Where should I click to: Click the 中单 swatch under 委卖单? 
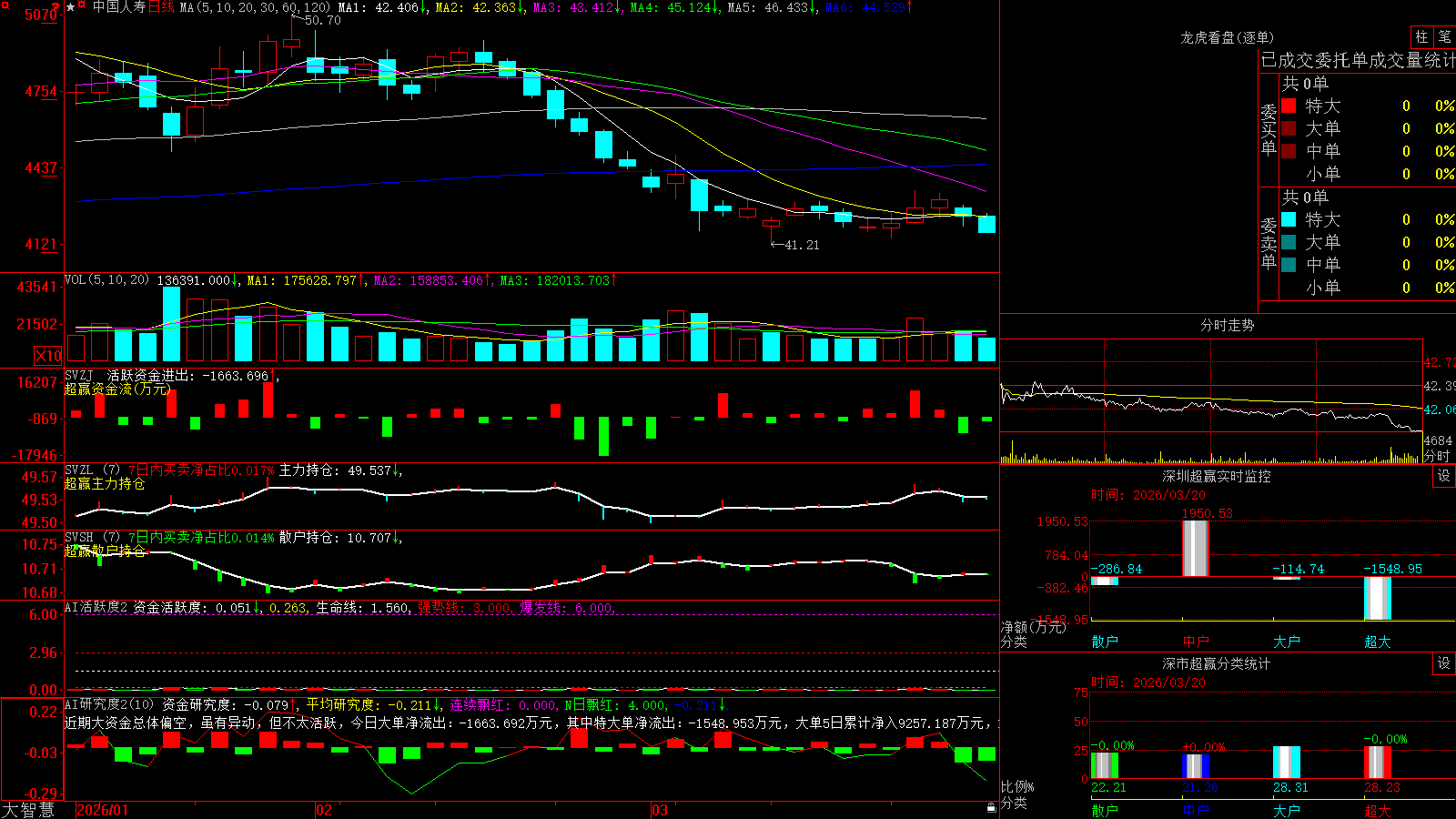tap(1289, 265)
